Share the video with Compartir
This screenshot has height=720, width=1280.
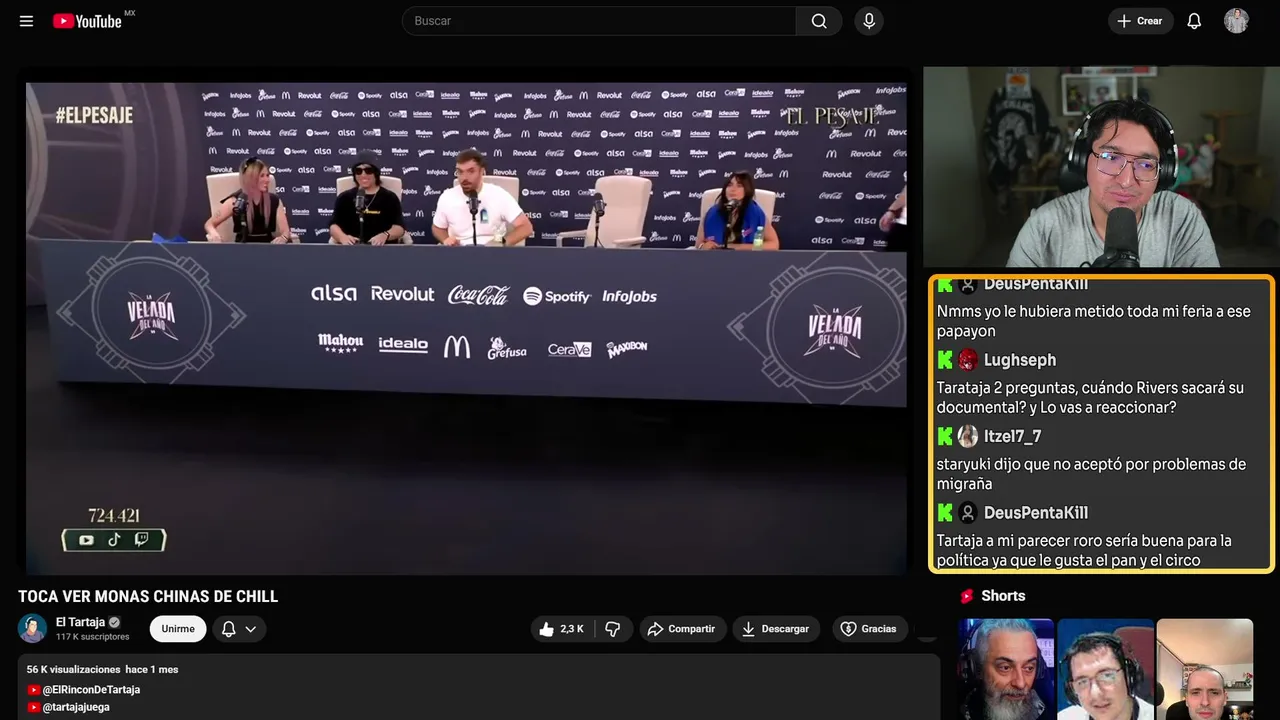681,629
